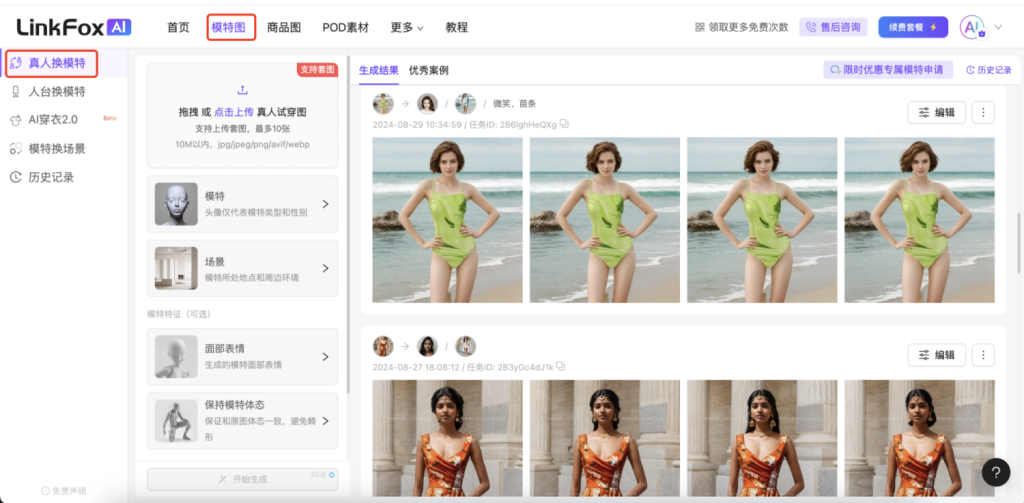Click the 开始生成 button
The width and height of the screenshot is (1024, 503).
(242, 479)
